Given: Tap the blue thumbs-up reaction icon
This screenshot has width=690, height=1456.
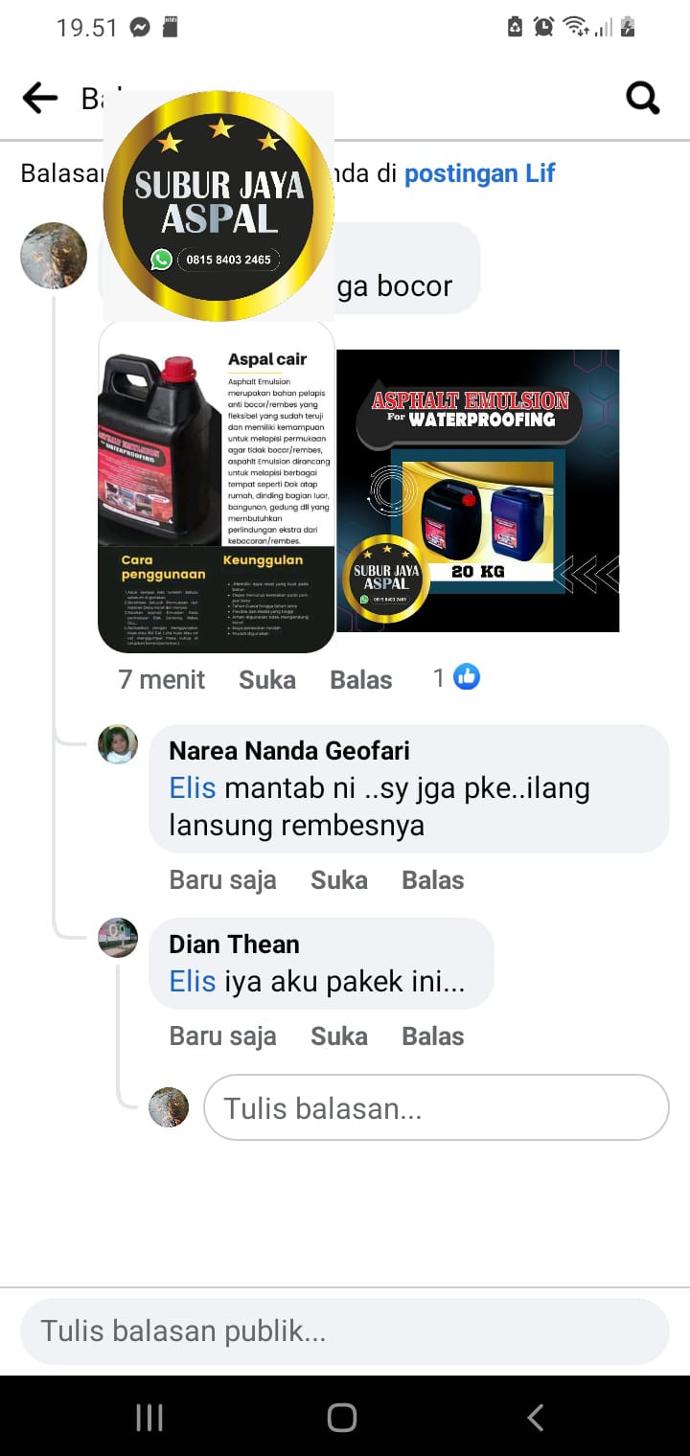Looking at the screenshot, I should click(x=467, y=677).
